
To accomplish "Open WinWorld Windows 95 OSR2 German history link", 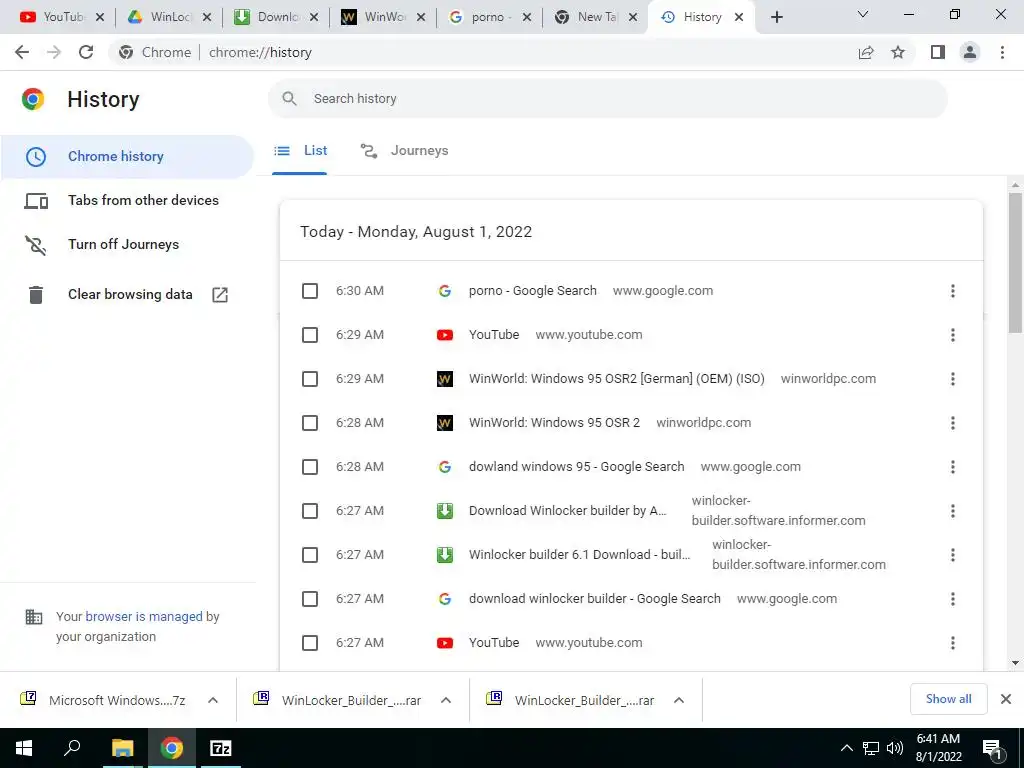I will click(x=616, y=379).
